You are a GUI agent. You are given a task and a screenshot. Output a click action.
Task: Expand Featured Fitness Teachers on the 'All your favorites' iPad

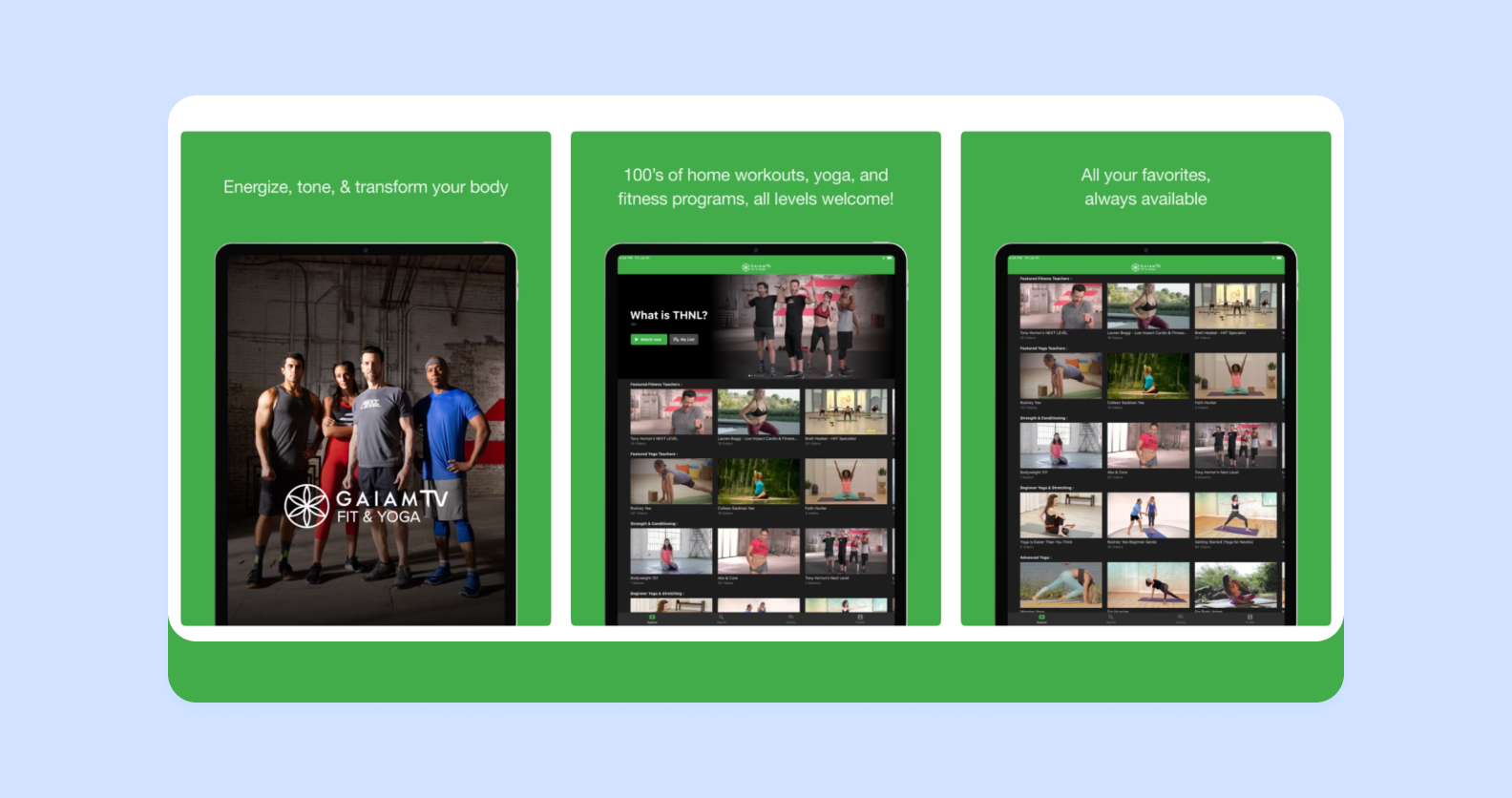1046,279
